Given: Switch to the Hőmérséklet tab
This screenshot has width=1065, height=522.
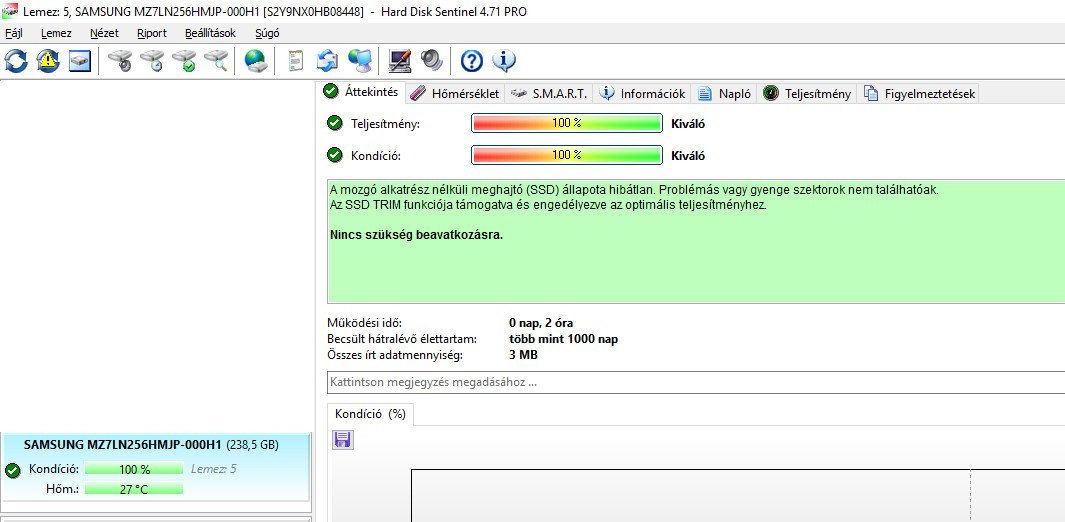Looking at the screenshot, I should [456, 94].
